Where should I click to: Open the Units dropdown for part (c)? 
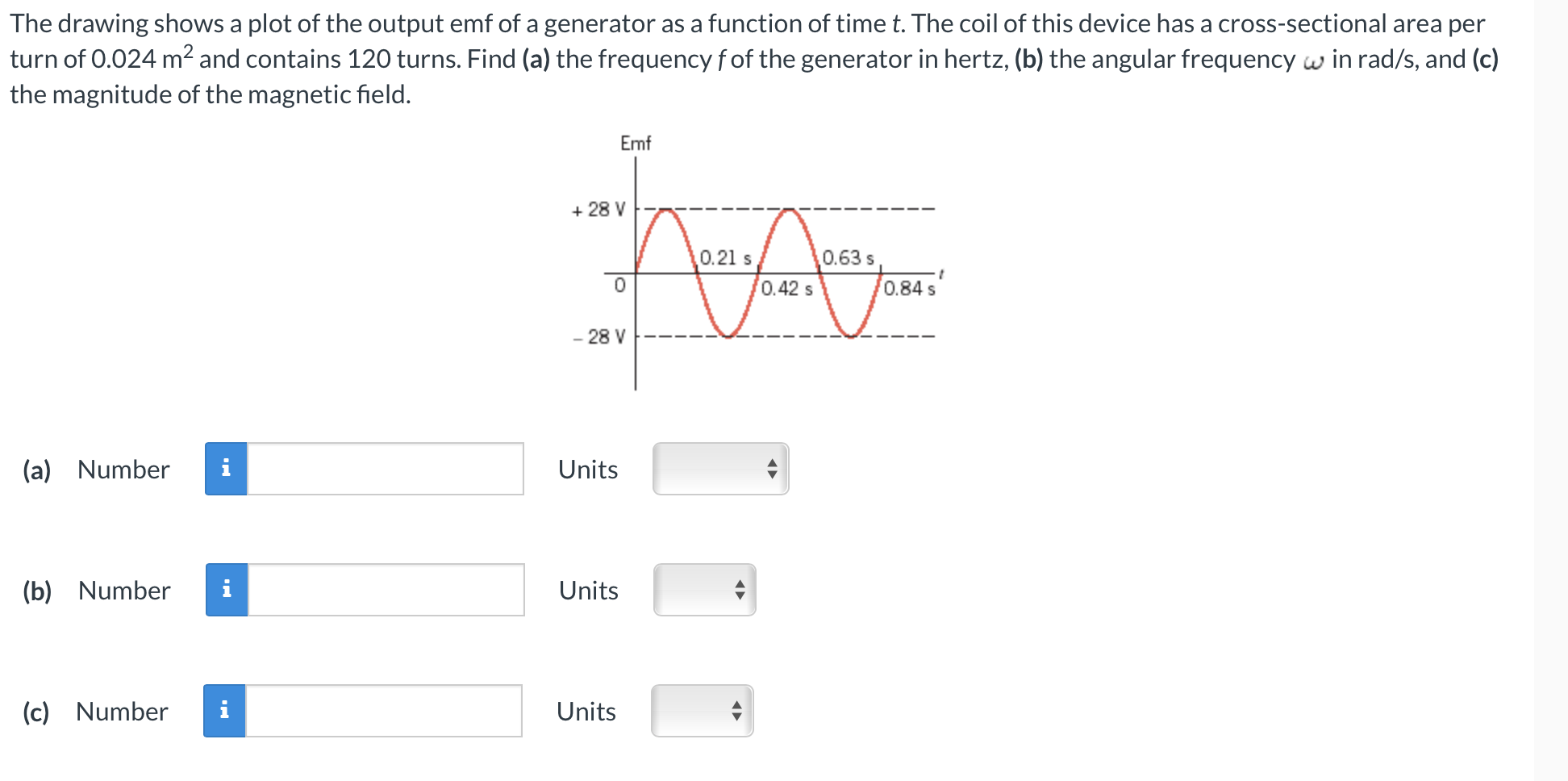click(700, 711)
